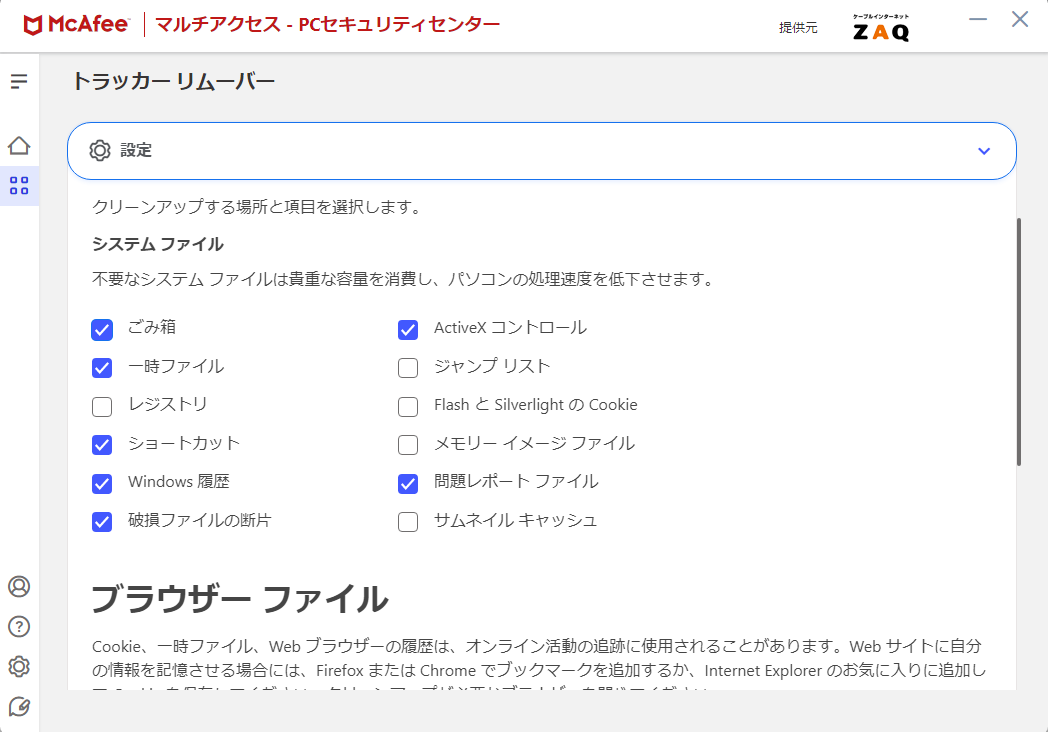Image resolution: width=1048 pixels, height=732 pixels.
Task: Click クリーンアップする場所と項目を選択します text
Action: click(257, 207)
